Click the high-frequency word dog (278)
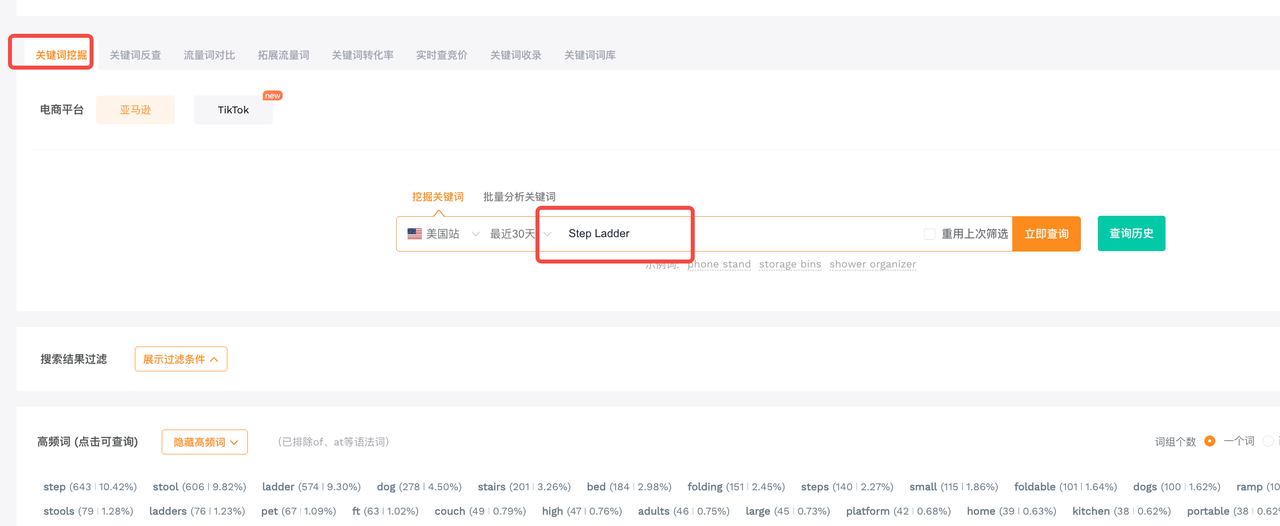The image size is (1280, 526). [x=419, y=487]
